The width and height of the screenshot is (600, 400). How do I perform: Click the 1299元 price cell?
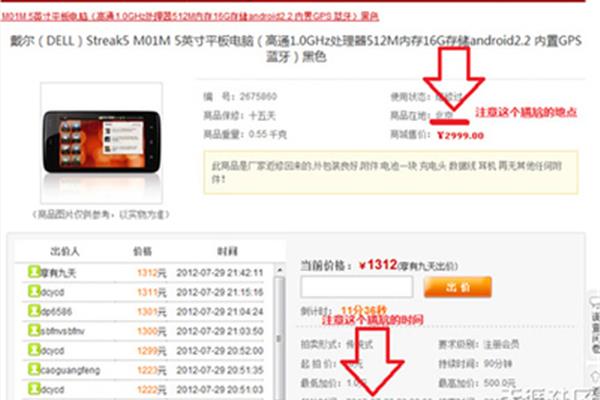point(152,351)
